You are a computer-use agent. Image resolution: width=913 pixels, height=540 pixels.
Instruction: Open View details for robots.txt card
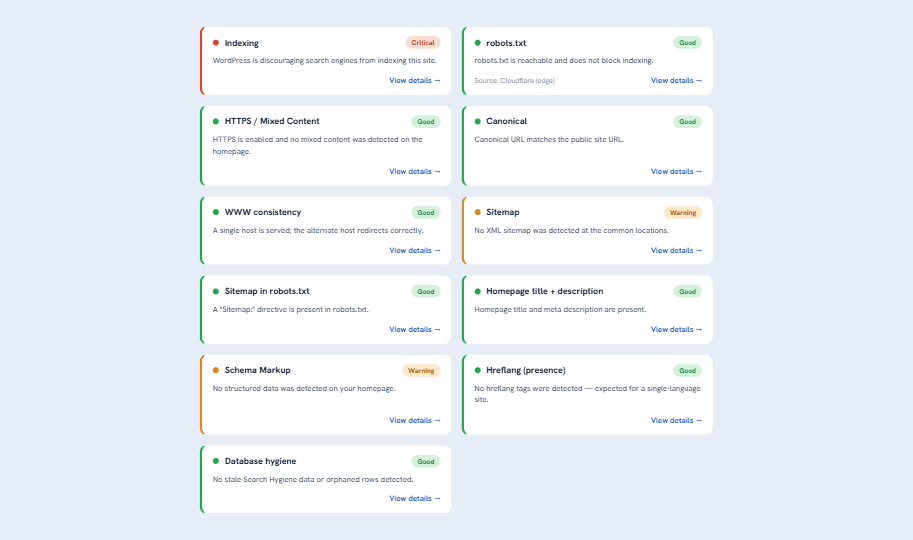tap(676, 80)
